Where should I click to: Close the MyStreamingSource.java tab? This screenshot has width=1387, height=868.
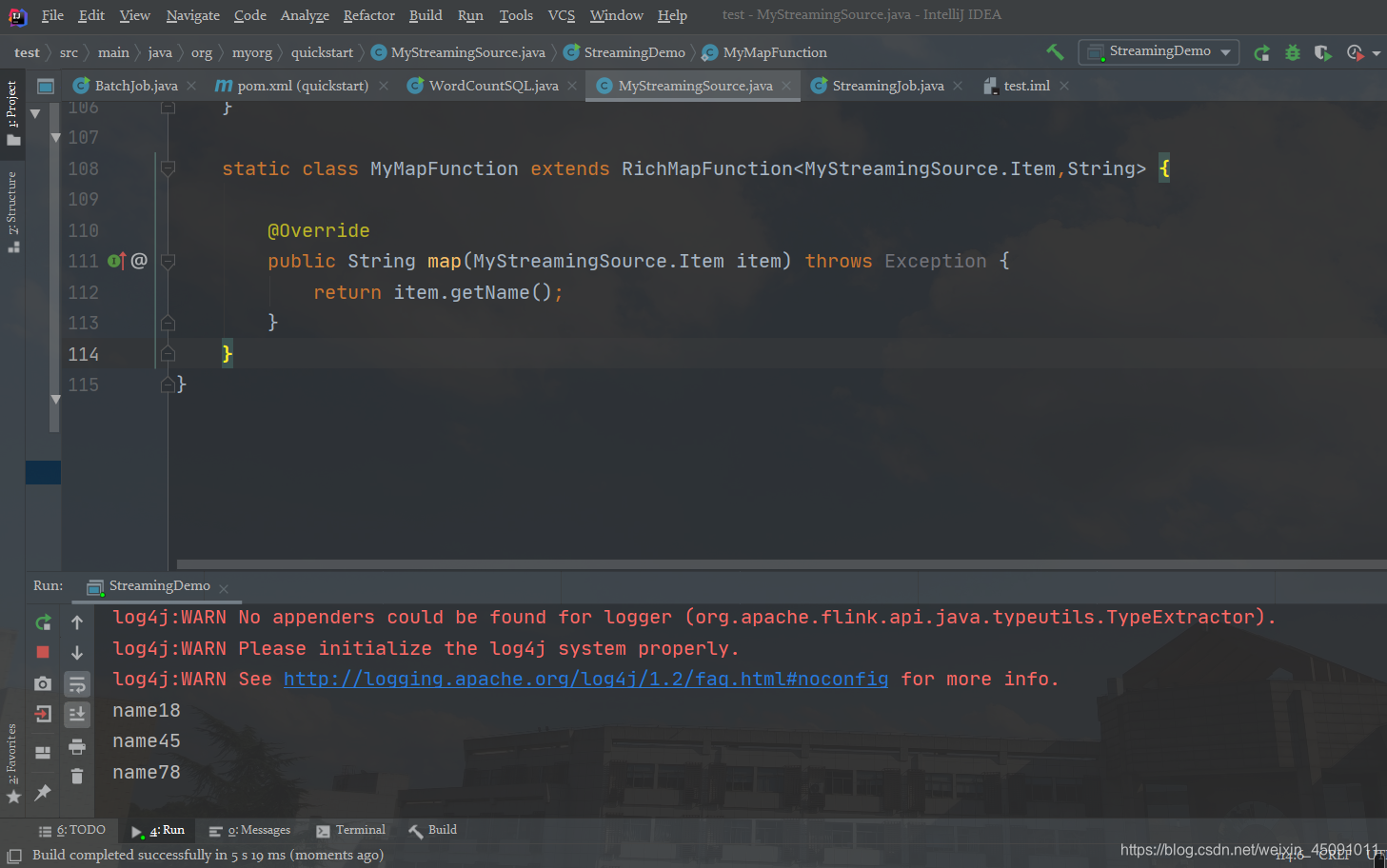tap(786, 86)
